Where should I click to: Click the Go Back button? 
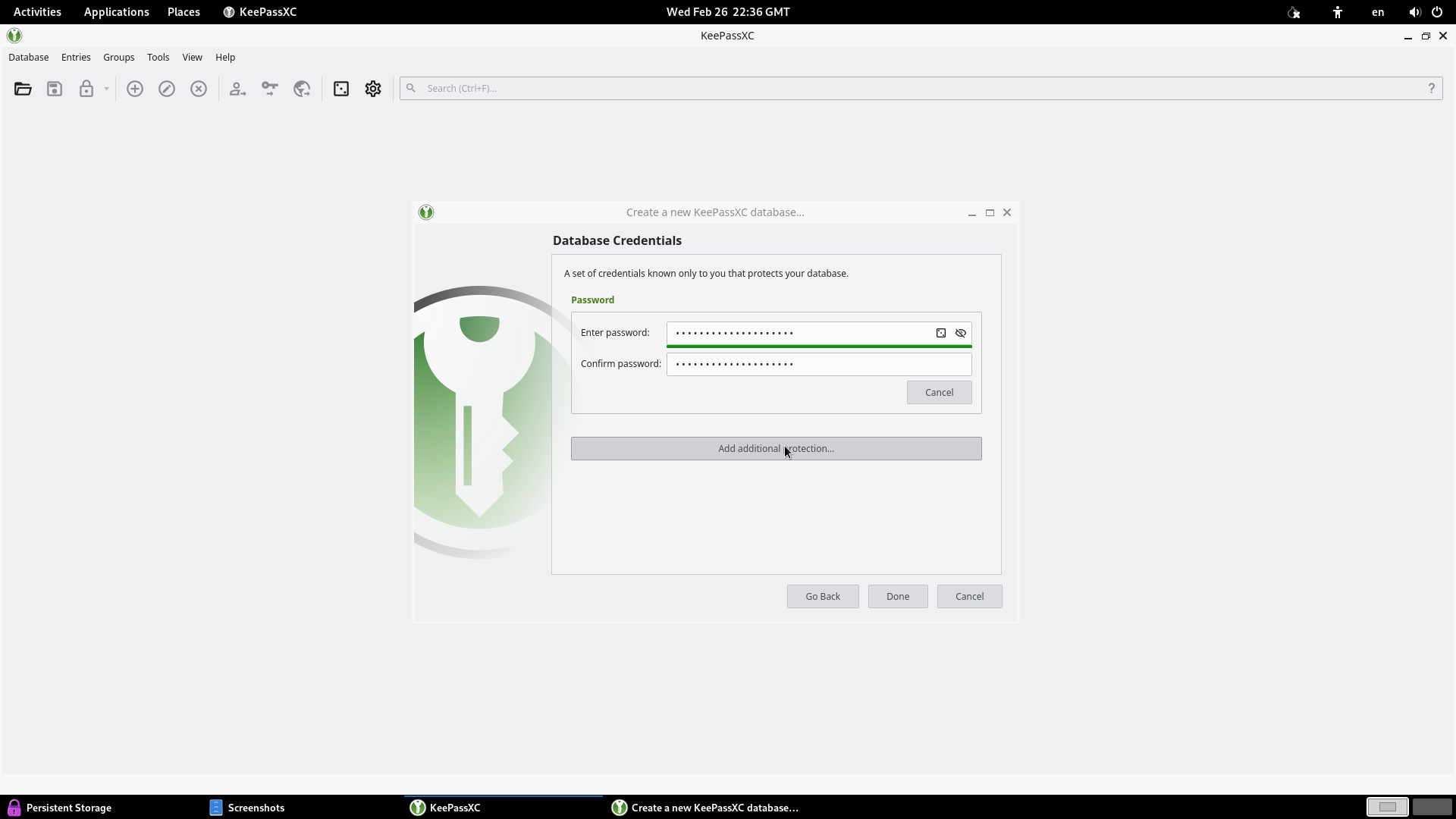(822, 596)
